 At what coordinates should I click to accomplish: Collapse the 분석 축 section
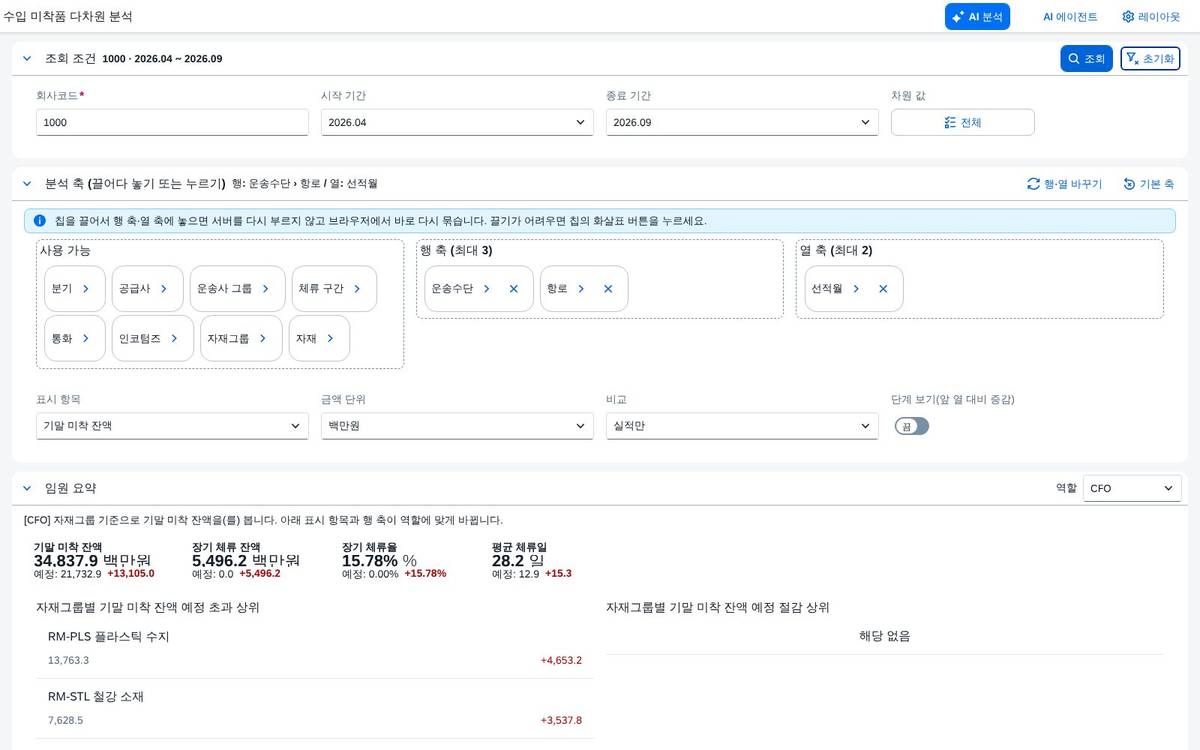click(x=27, y=184)
